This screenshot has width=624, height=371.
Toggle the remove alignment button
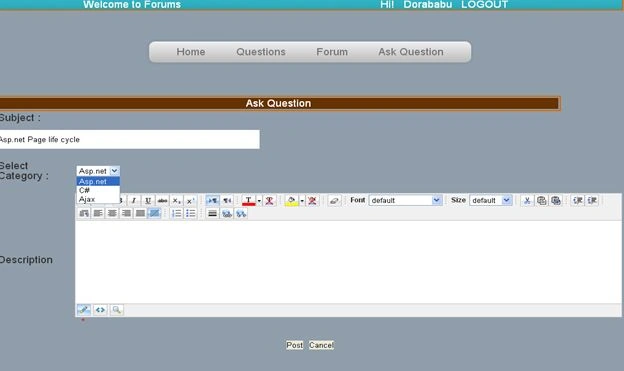(154, 214)
